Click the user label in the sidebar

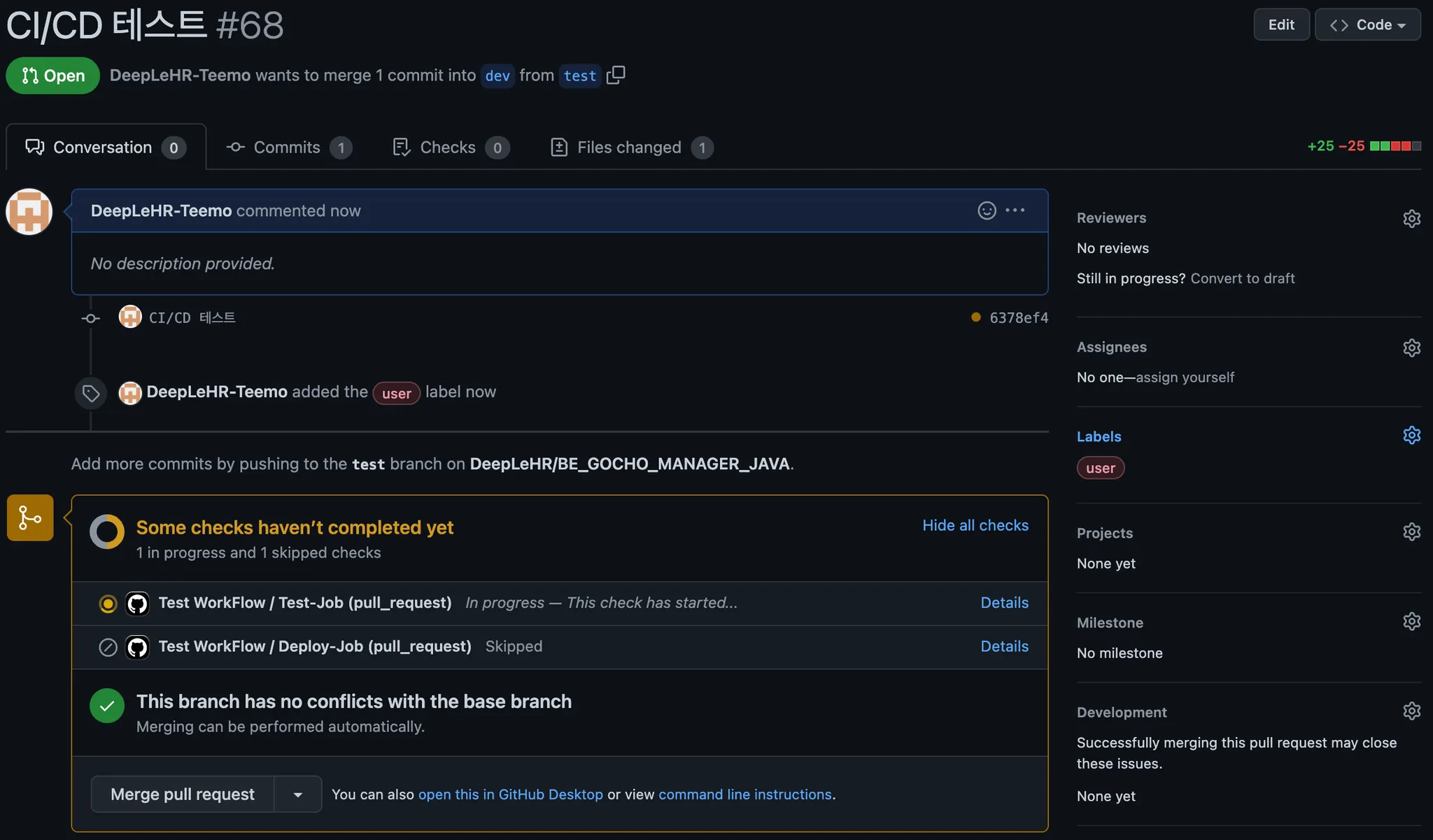coord(1100,468)
